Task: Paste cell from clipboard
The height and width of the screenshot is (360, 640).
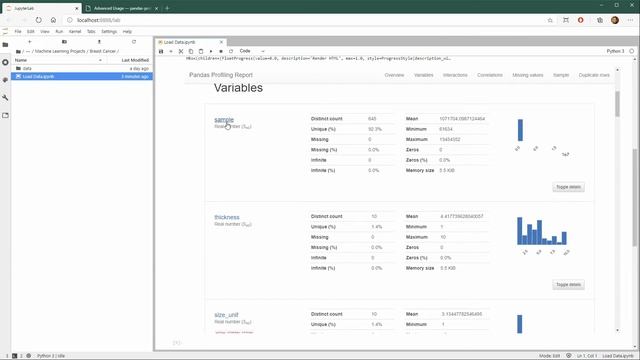Action: 201,51
